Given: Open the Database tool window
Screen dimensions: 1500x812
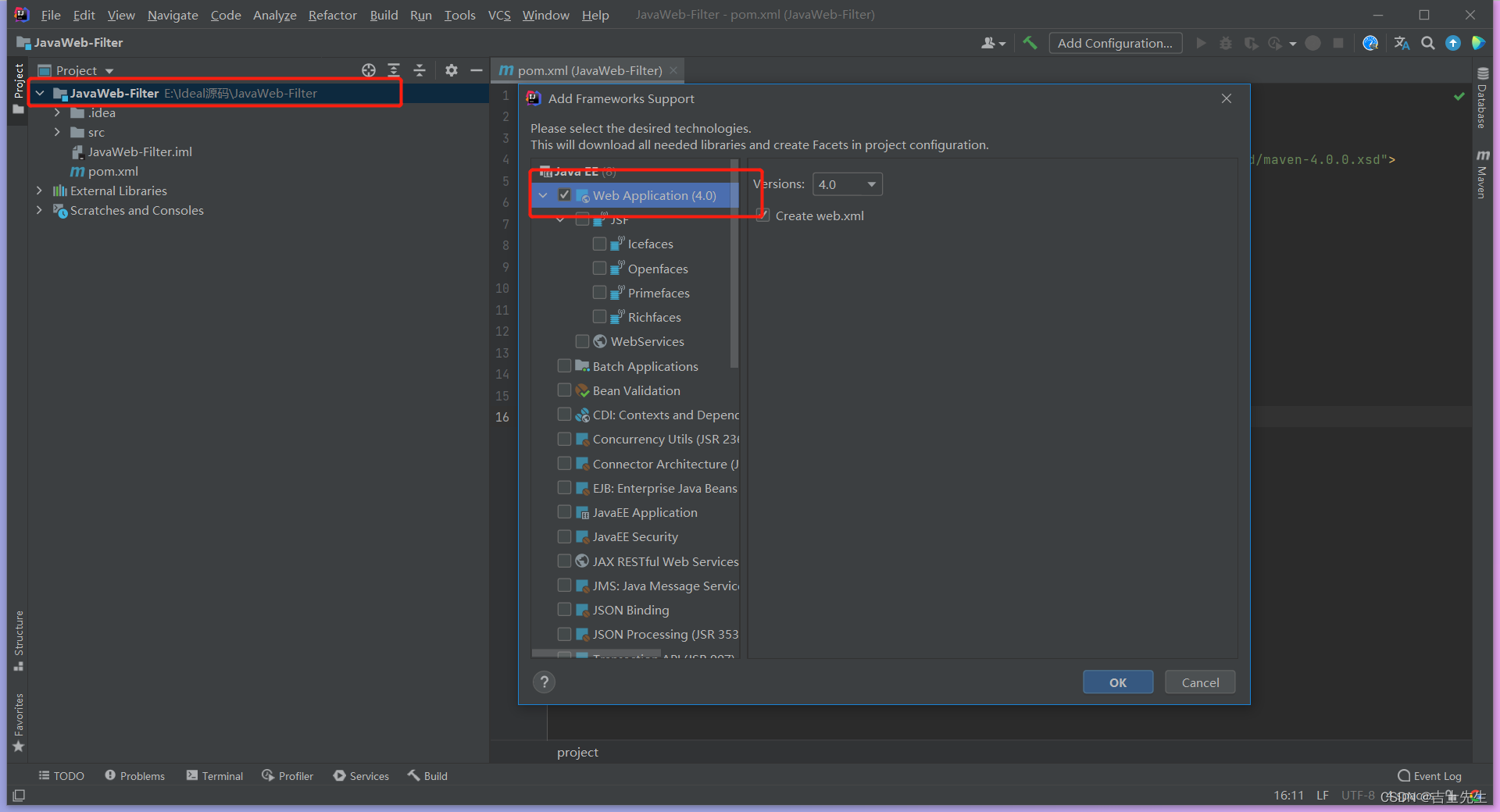Looking at the screenshot, I should [x=1482, y=98].
